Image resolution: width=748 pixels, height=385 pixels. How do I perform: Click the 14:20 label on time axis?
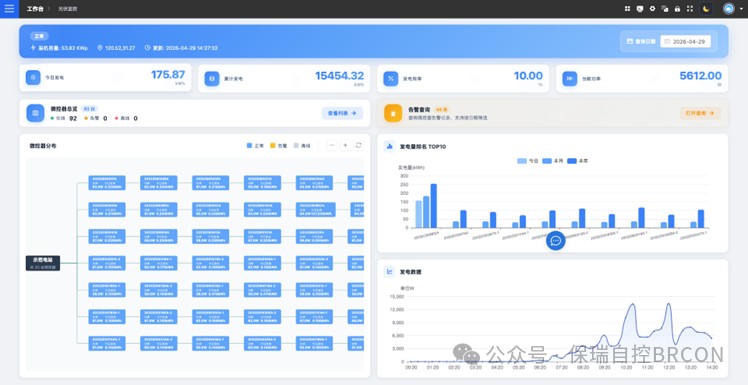(712, 368)
